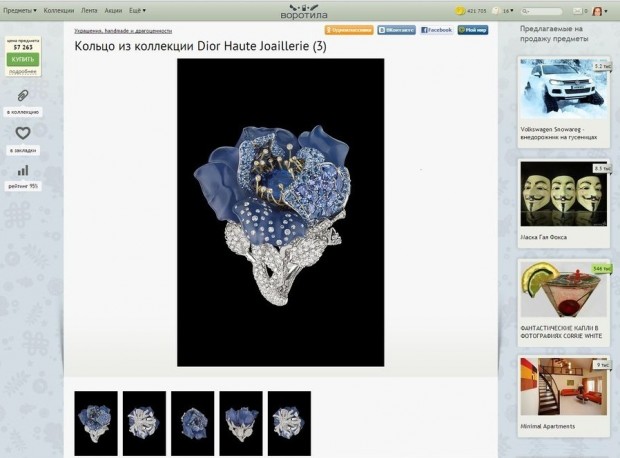Viewport: 620px width, 458px height.
Task: Click the rating bar chart icon
Action: [x=23, y=171]
